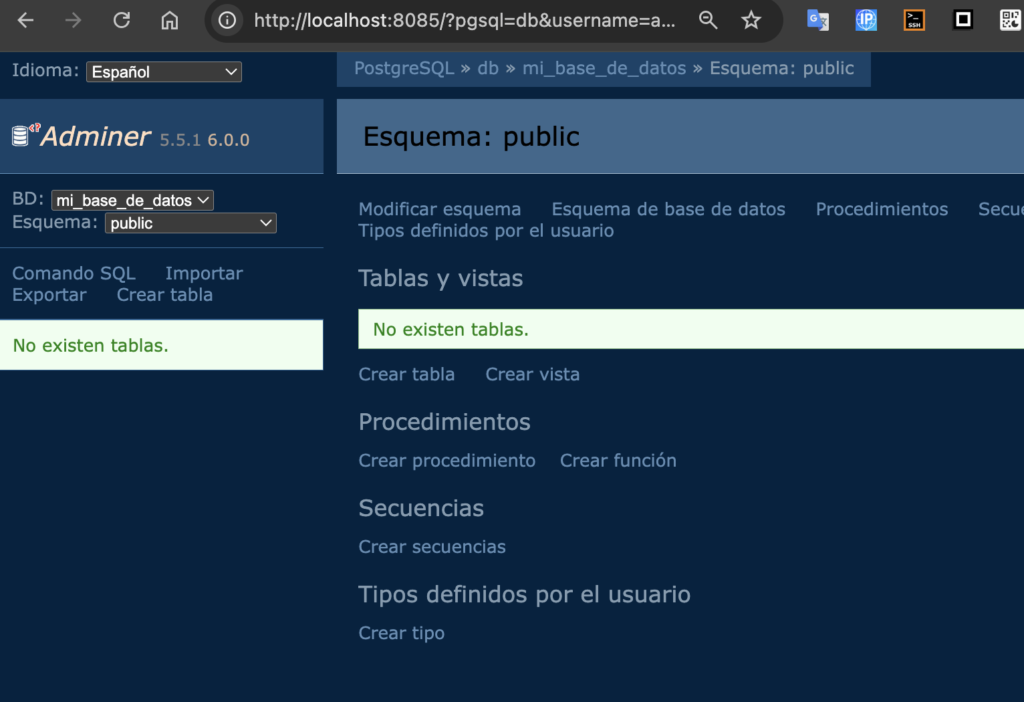Open Modificar esquema

pos(440,209)
